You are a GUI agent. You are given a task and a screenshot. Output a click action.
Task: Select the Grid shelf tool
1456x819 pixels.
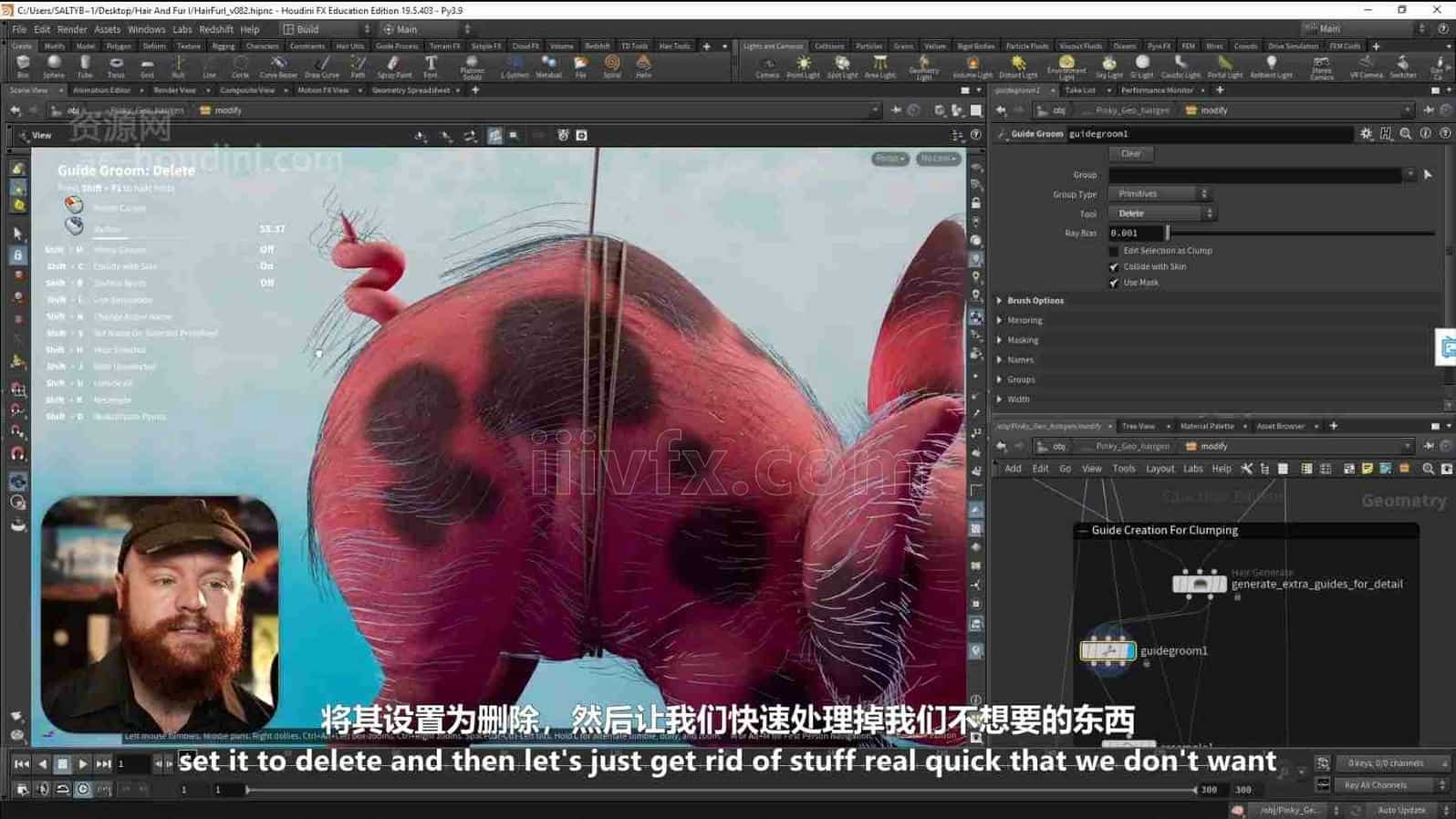(x=147, y=67)
